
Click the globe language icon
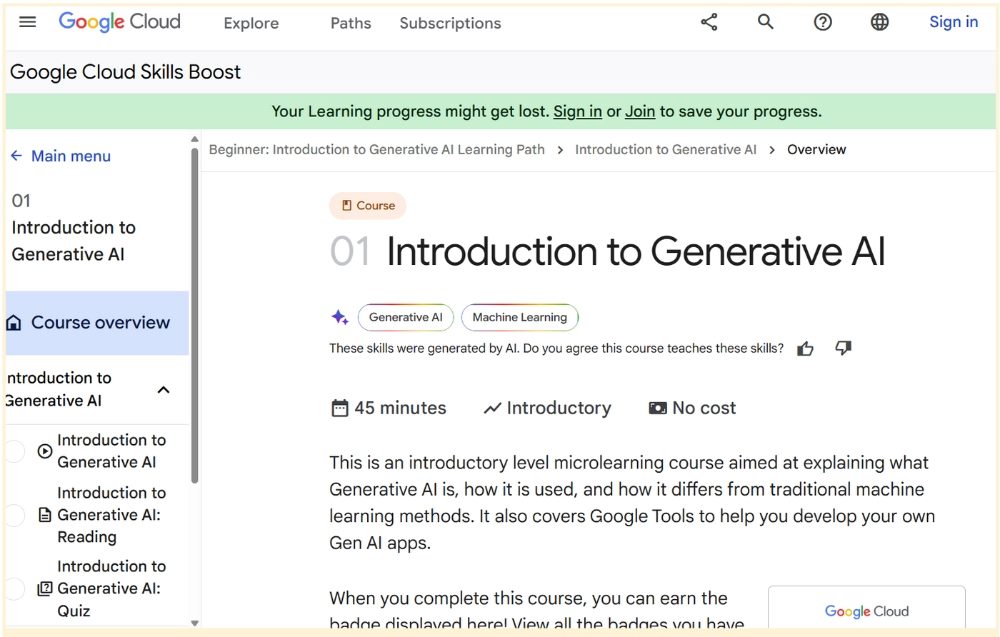(x=879, y=22)
